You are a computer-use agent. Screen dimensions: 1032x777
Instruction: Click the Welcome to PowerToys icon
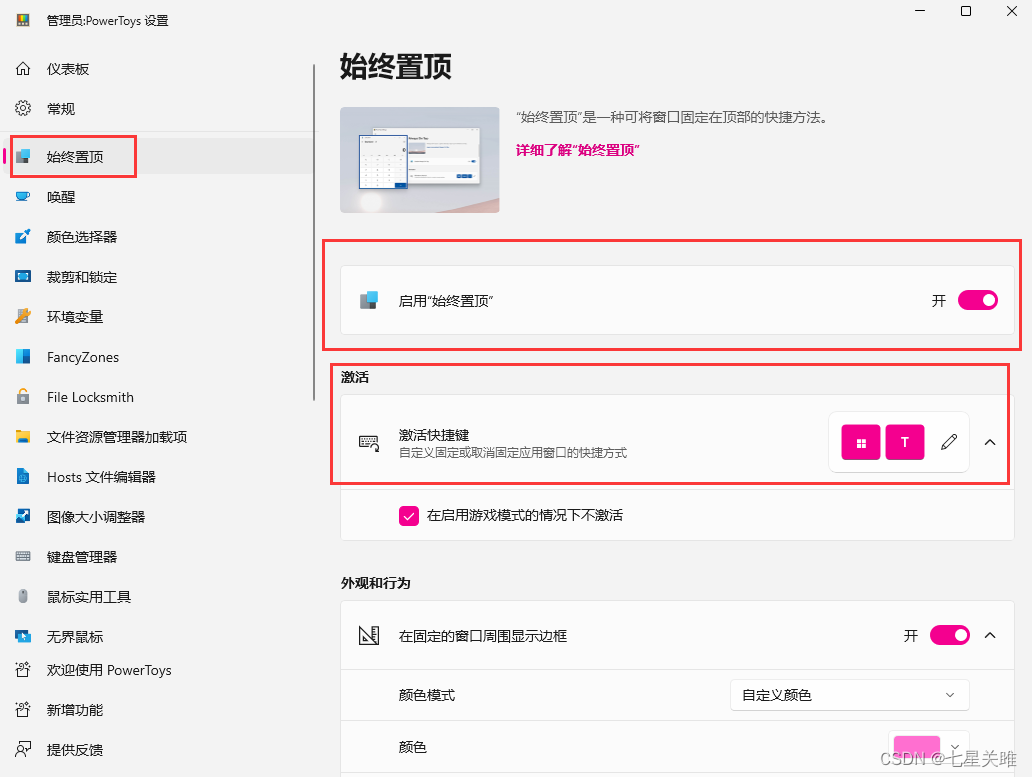coord(23,670)
